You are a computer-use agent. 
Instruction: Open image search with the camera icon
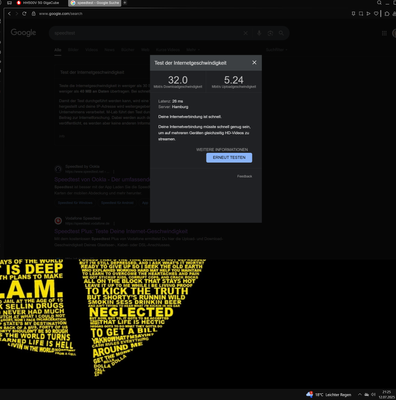[270, 33]
